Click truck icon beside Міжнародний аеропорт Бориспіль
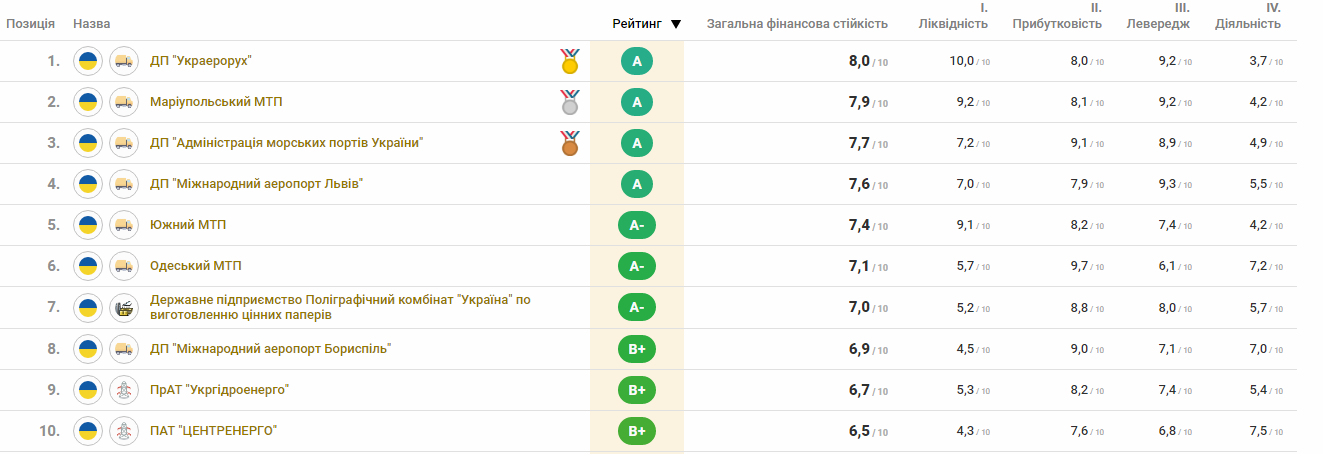The width and height of the screenshot is (1323, 454). [x=123, y=349]
